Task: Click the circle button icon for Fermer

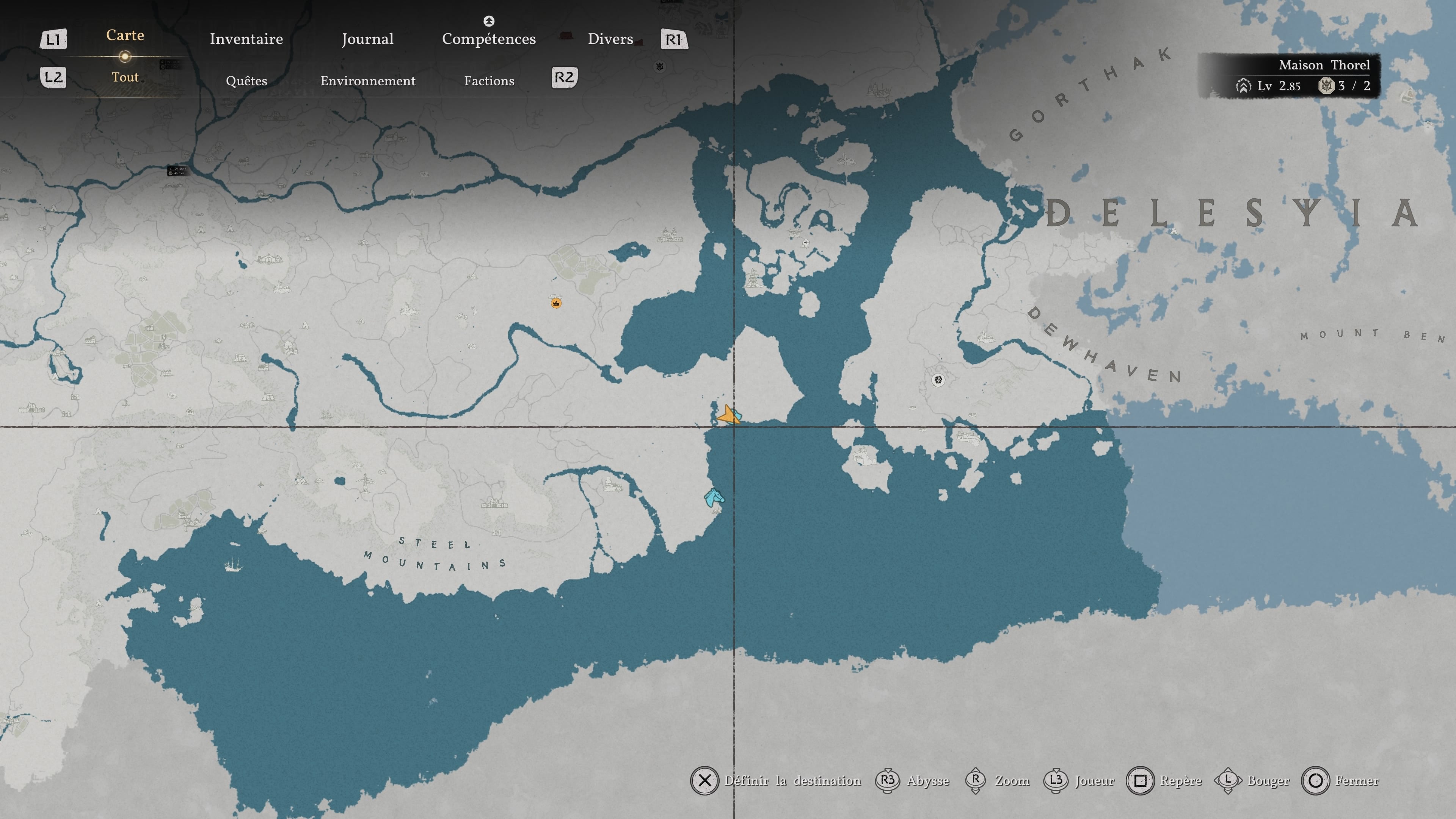Action: click(1315, 781)
